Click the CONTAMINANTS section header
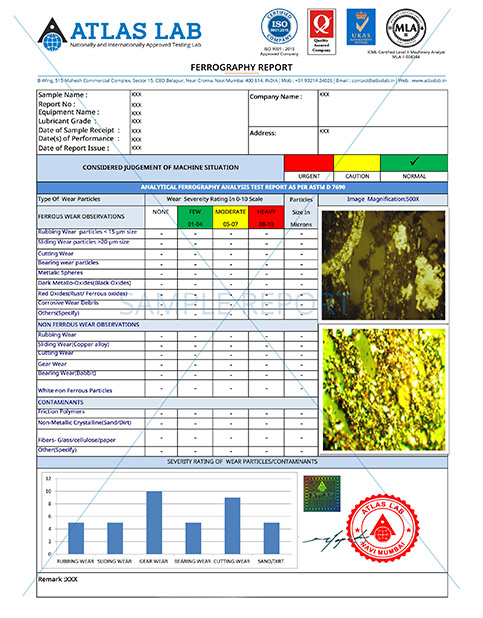 click(177, 402)
